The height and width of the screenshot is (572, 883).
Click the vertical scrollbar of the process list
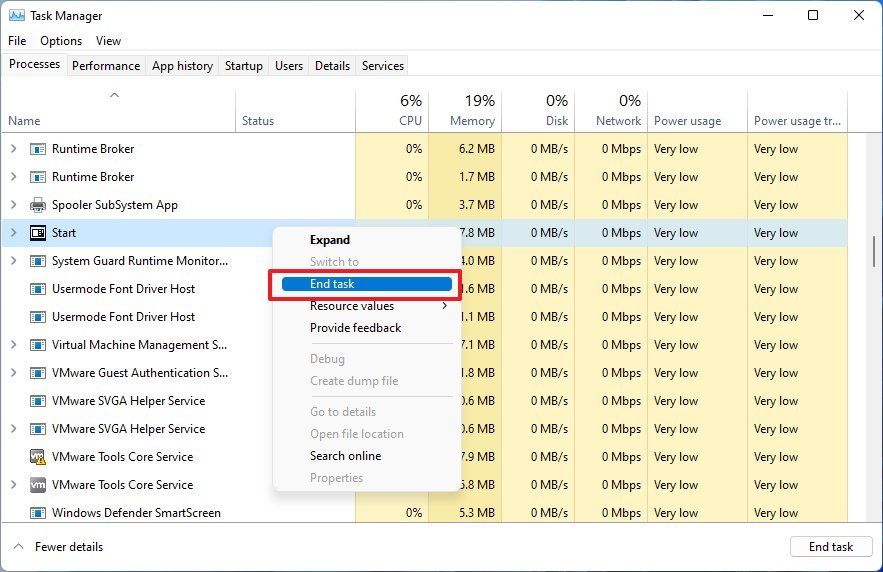(874, 250)
